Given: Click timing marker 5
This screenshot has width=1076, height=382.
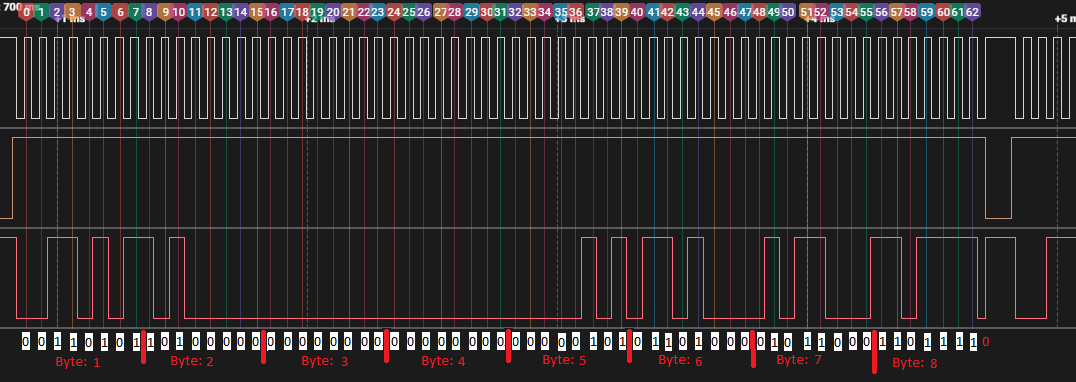Looking at the screenshot, I should coord(103,12).
